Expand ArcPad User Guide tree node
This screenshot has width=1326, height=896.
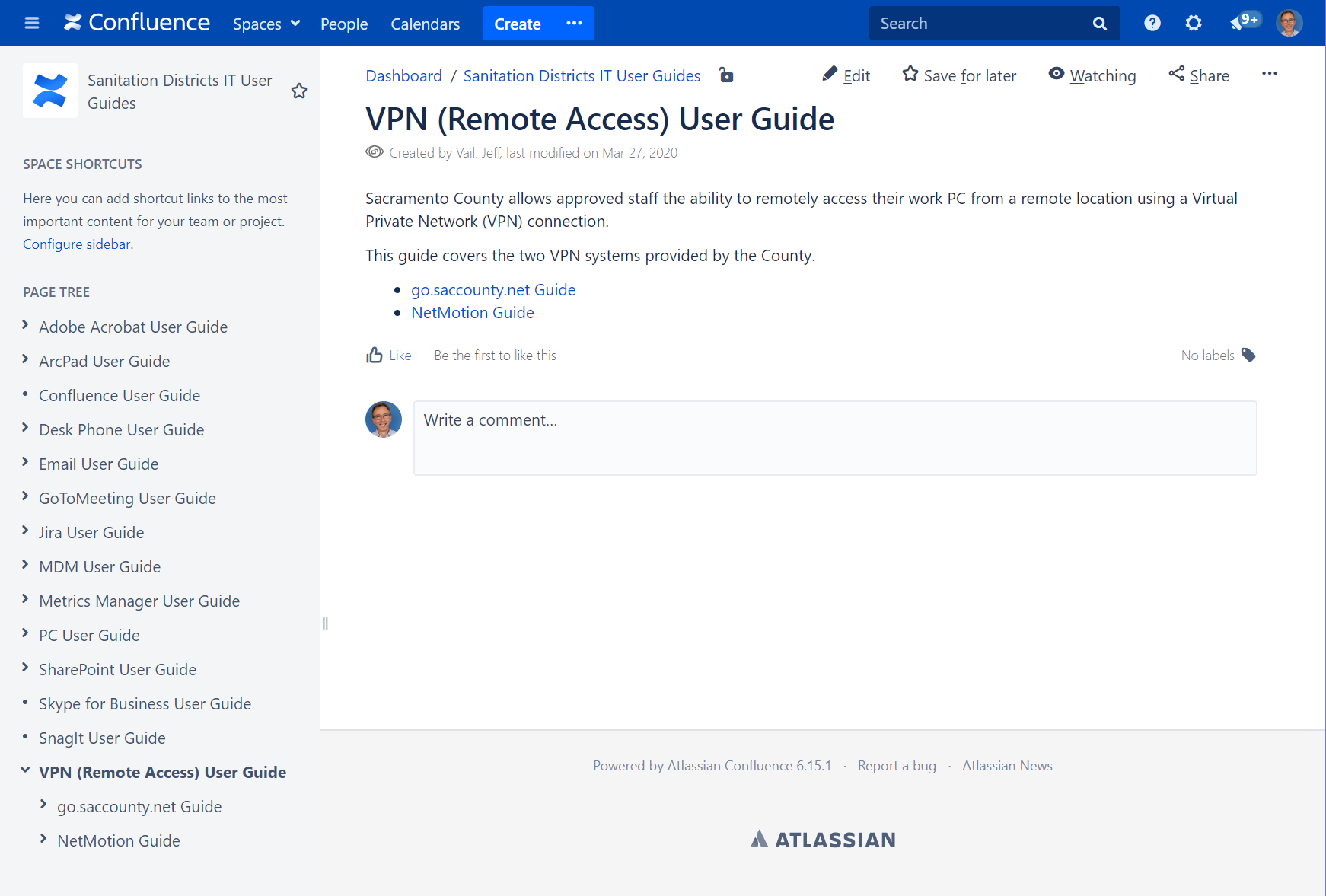click(25, 359)
